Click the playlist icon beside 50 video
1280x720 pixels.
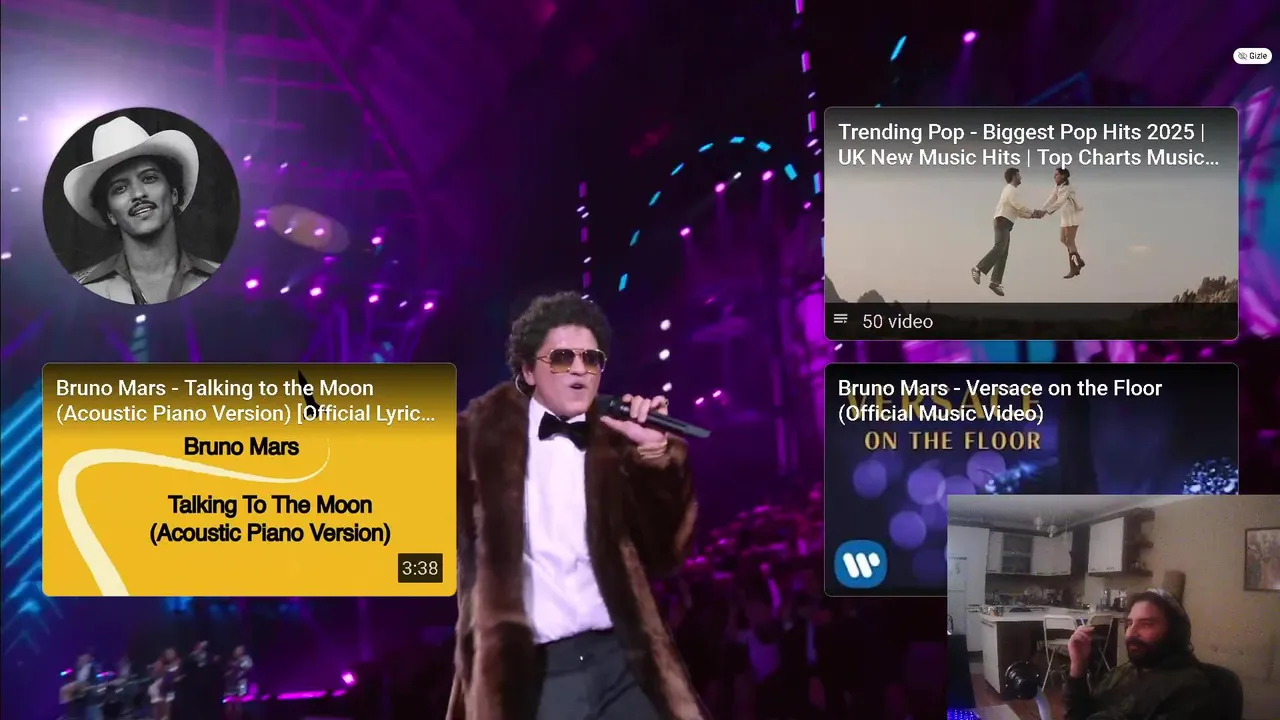coord(841,320)
